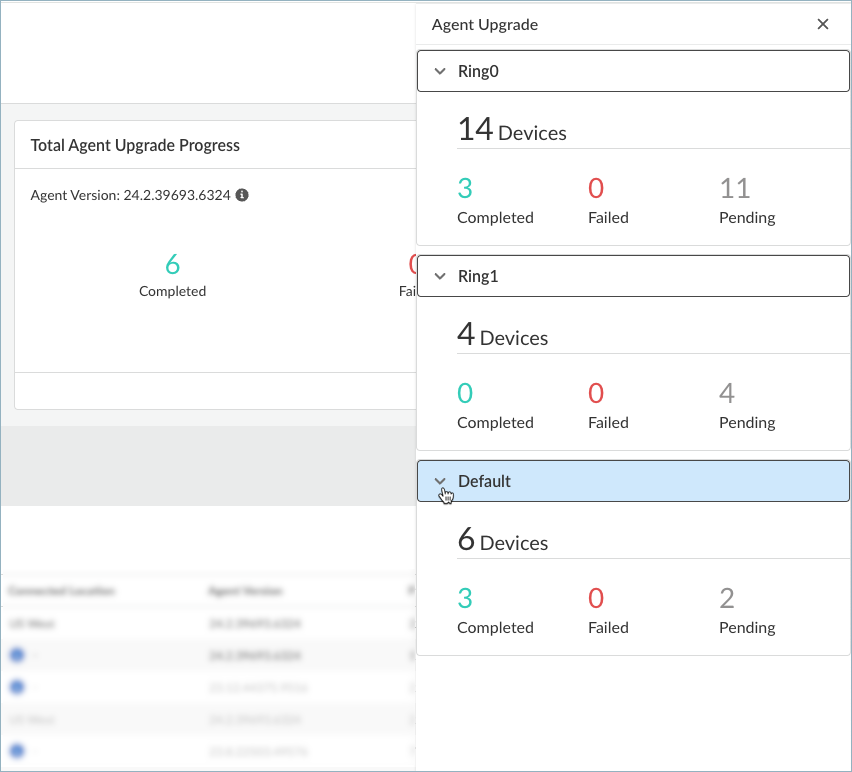Click the agent version info icon
This screenshot has width=852, height=772.
tap(242, 195)
